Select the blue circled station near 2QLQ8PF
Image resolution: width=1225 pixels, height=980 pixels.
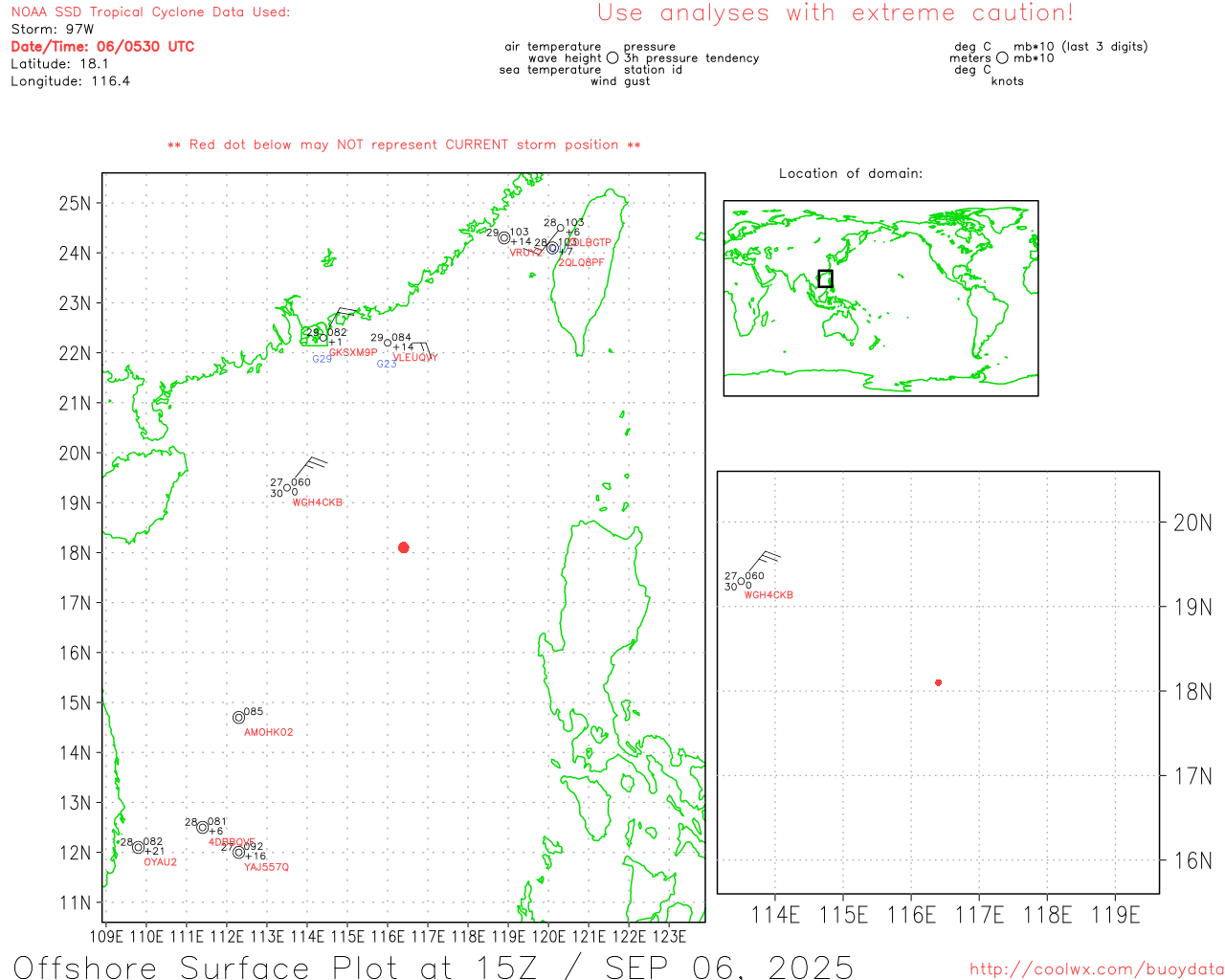552,248
